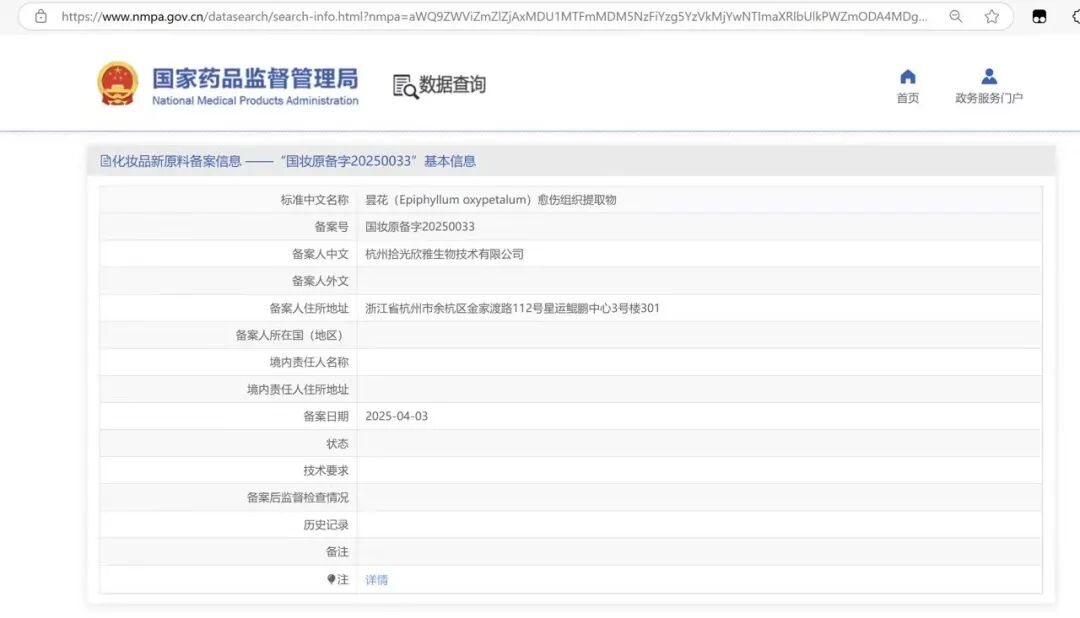Click the home 首页 house icon
The width and height of the screenshot is (1080, 618).
908,76
